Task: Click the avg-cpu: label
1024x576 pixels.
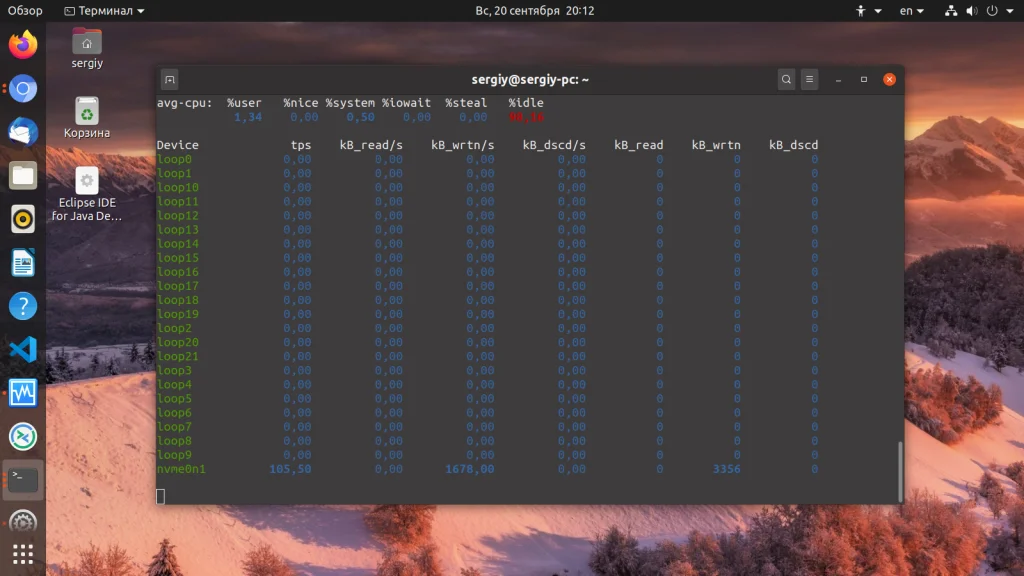Action: (x=185, y=103)
